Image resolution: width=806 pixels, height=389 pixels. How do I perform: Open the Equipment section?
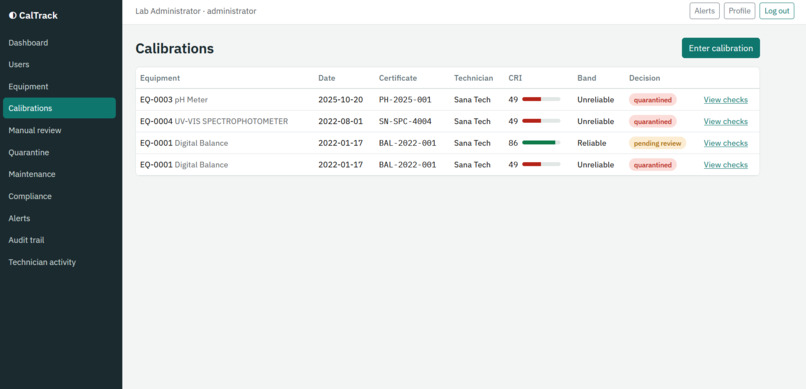pyautogui.click(x=28, y=86)
